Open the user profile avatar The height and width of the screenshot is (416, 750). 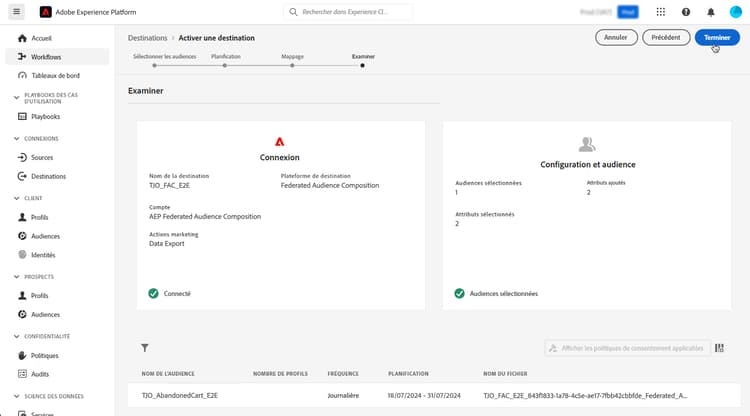pyautogui.click(x=736, y=12)
